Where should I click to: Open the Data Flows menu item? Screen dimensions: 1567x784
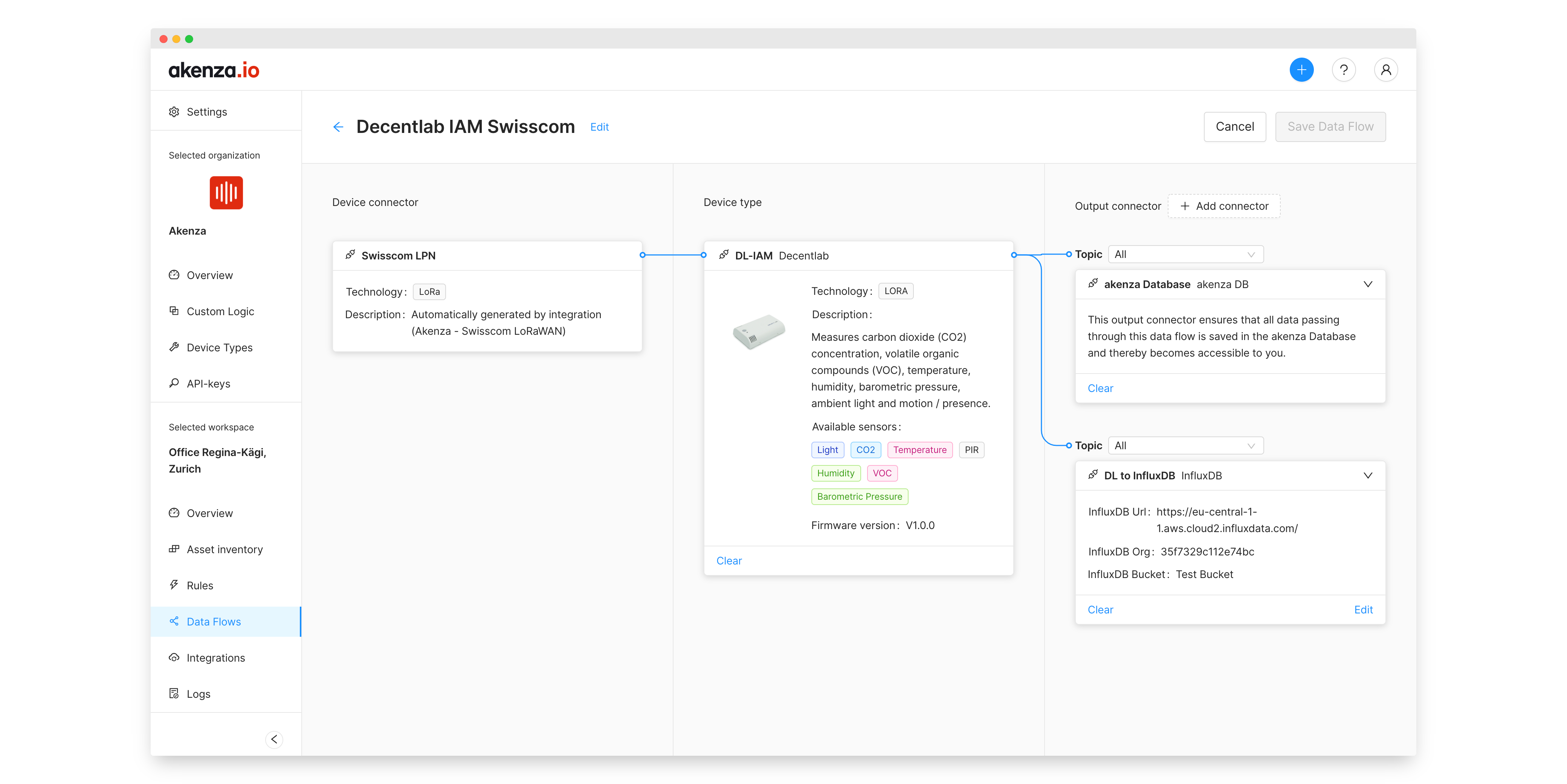click(226, 622)
